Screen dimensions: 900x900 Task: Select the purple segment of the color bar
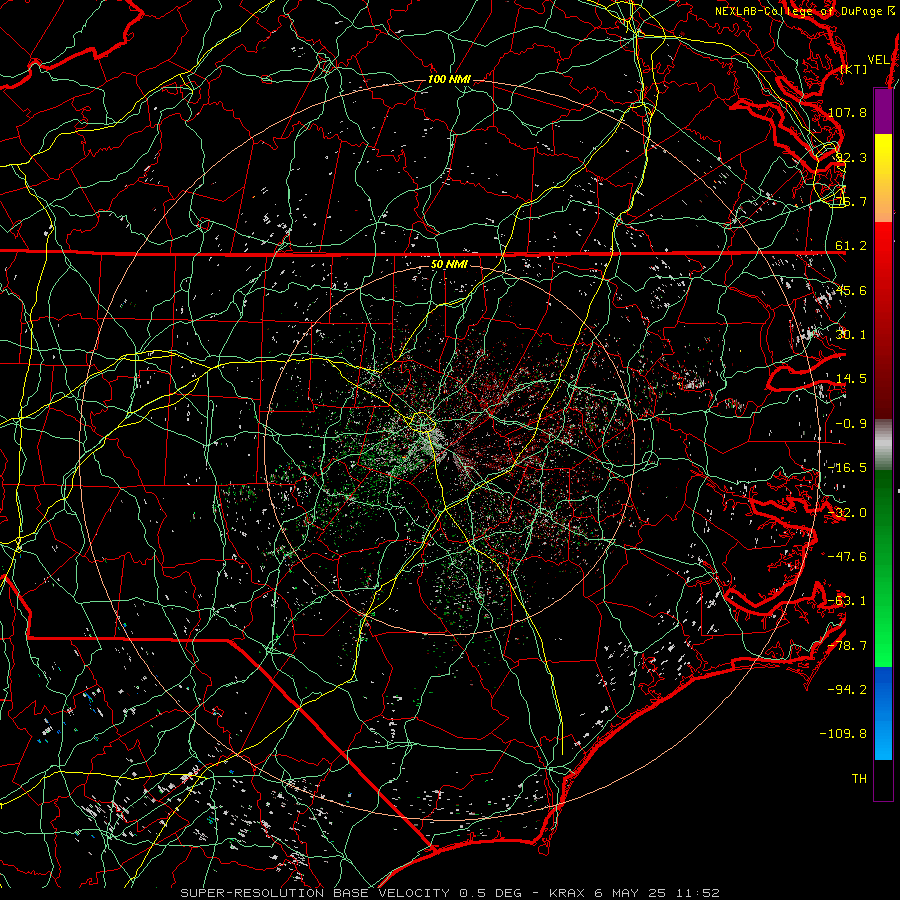coord(883,111)
